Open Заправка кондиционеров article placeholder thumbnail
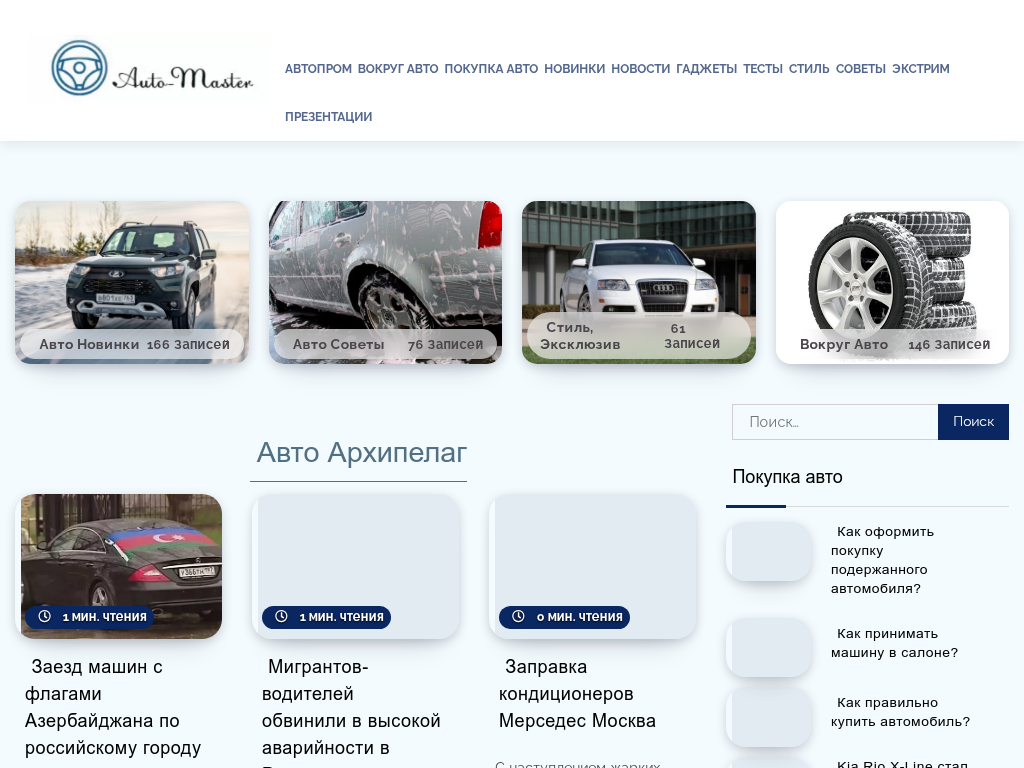The height and width of the screenshot is (768, 1024). pos(596,566)
